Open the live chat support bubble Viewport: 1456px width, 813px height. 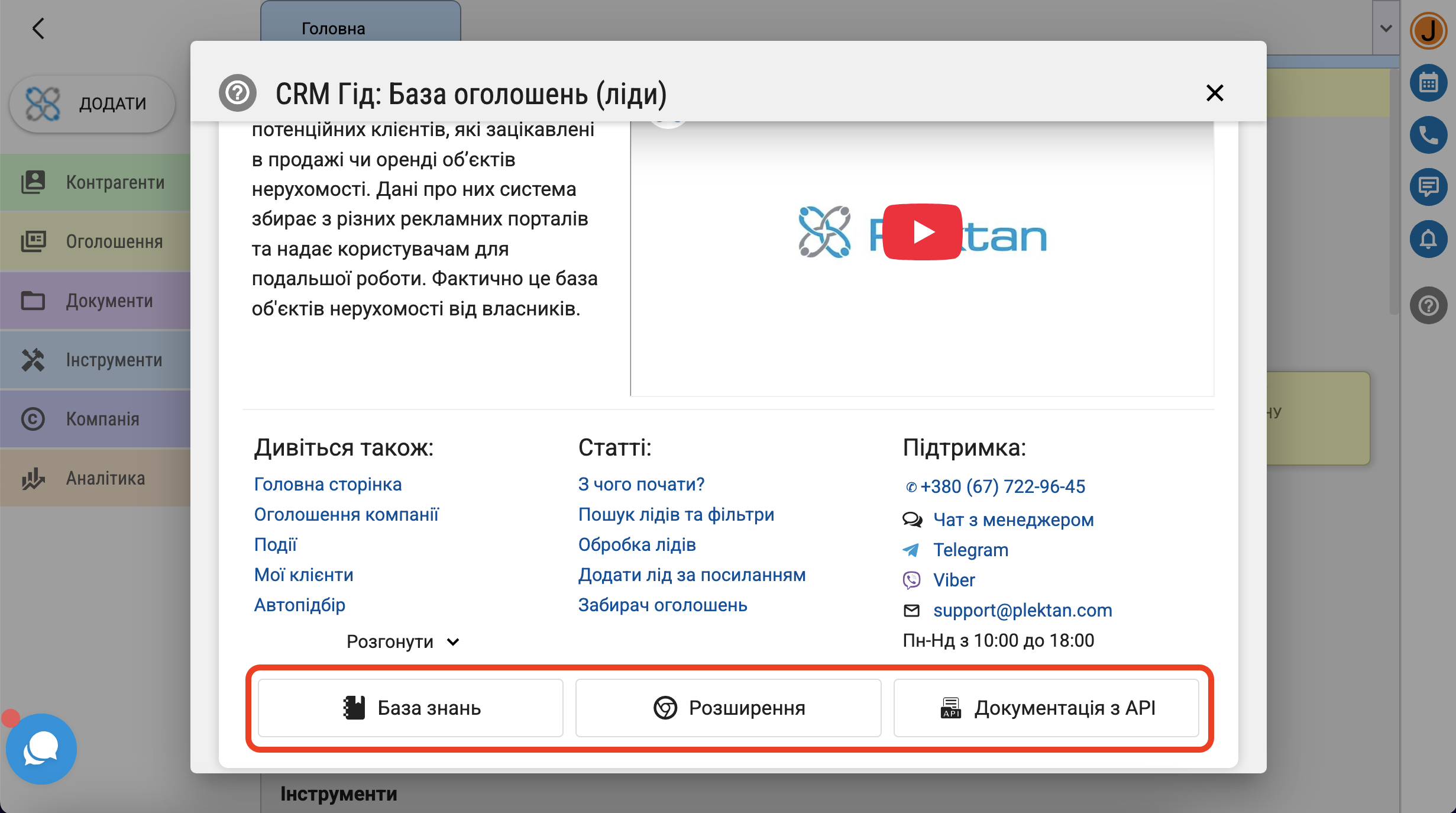pyautogui.click(x=41, y=749)
